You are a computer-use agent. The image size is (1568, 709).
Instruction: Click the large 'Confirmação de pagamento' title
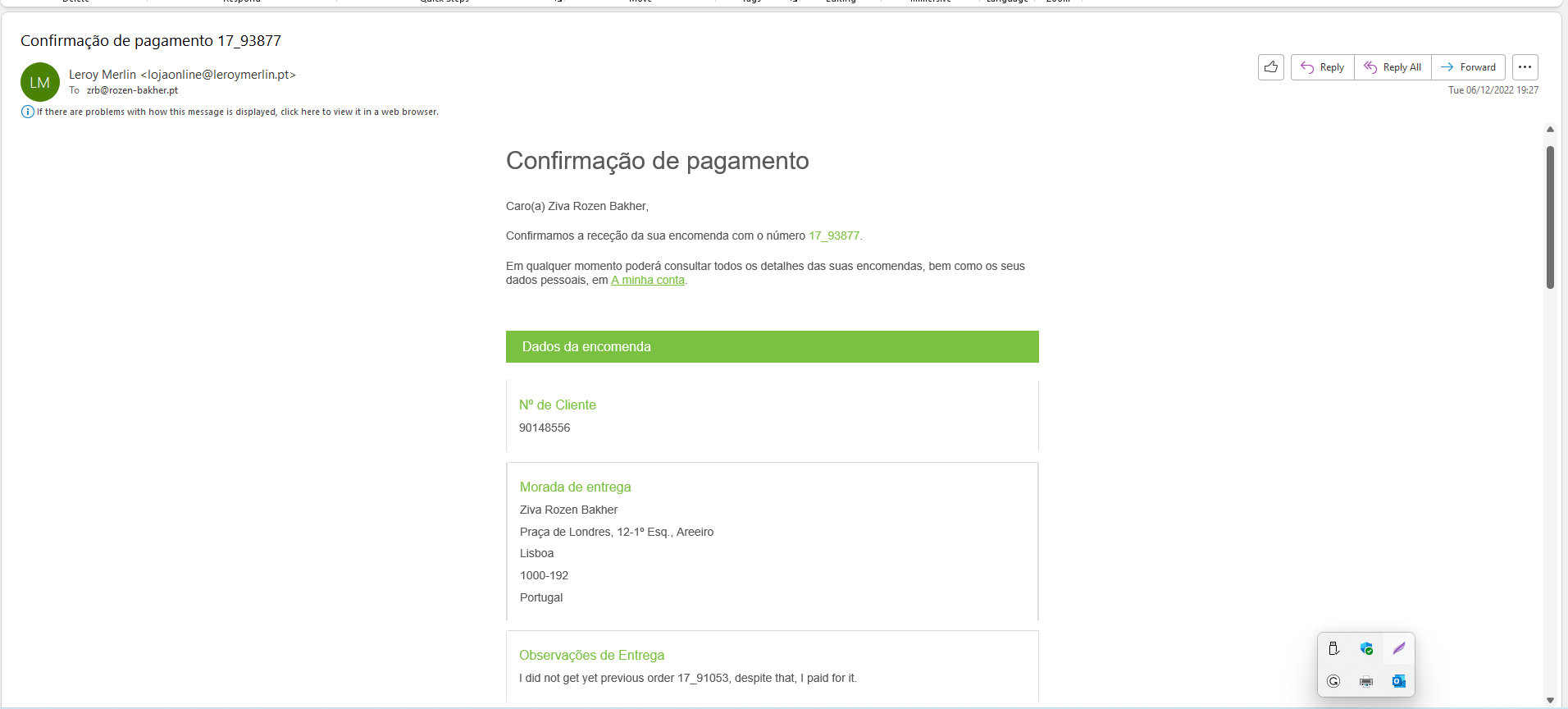coord(658,161)
